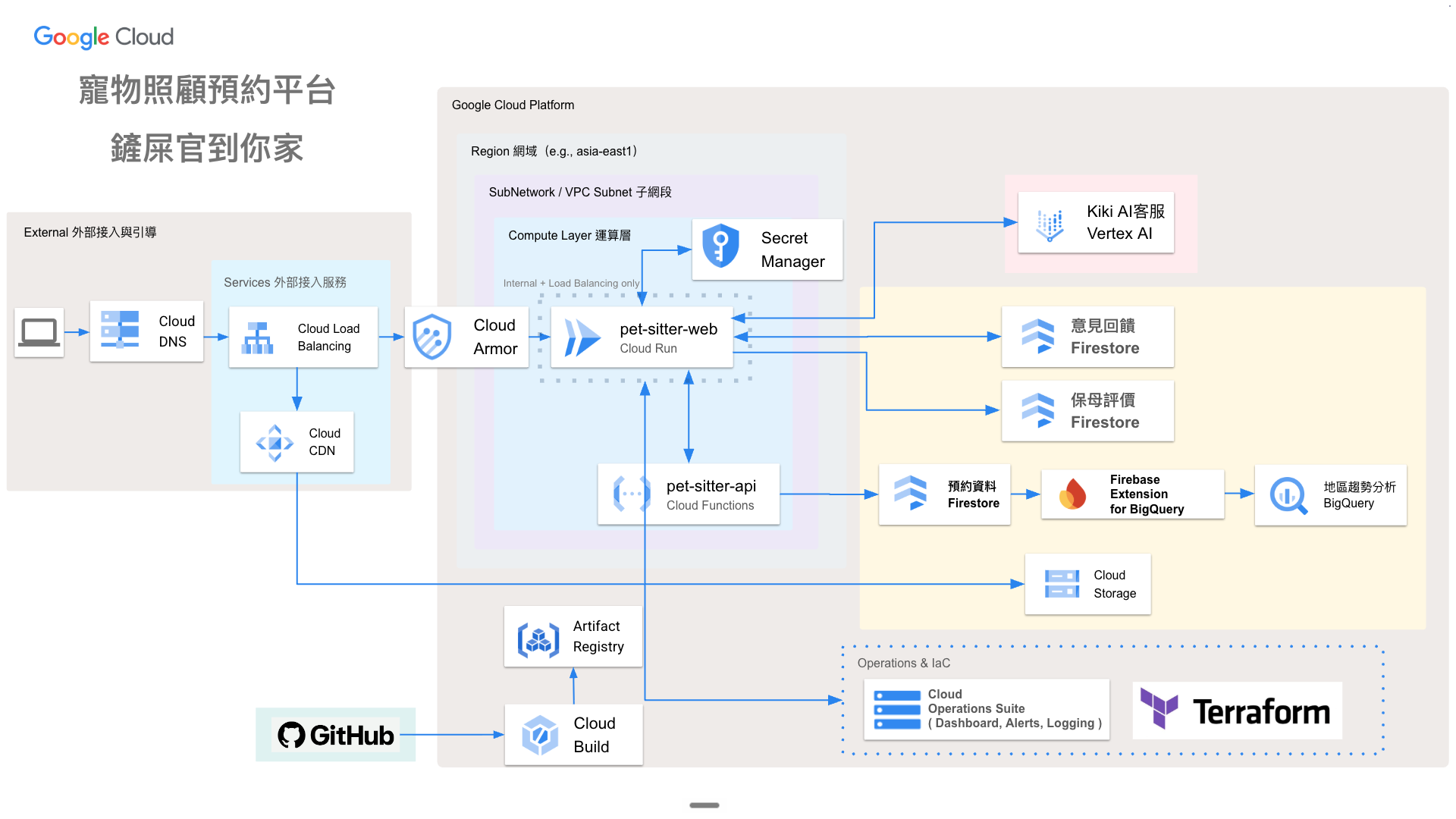Click the Artifact Registry icon
1456x819 pixels.
tap(538, 640)
